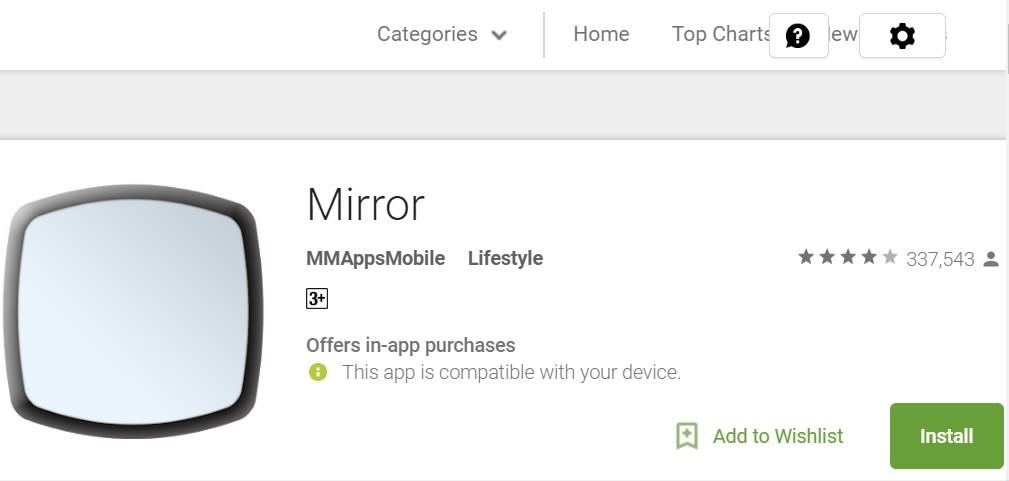
Task: Open the settings gear icon
Action: (902, 35)
